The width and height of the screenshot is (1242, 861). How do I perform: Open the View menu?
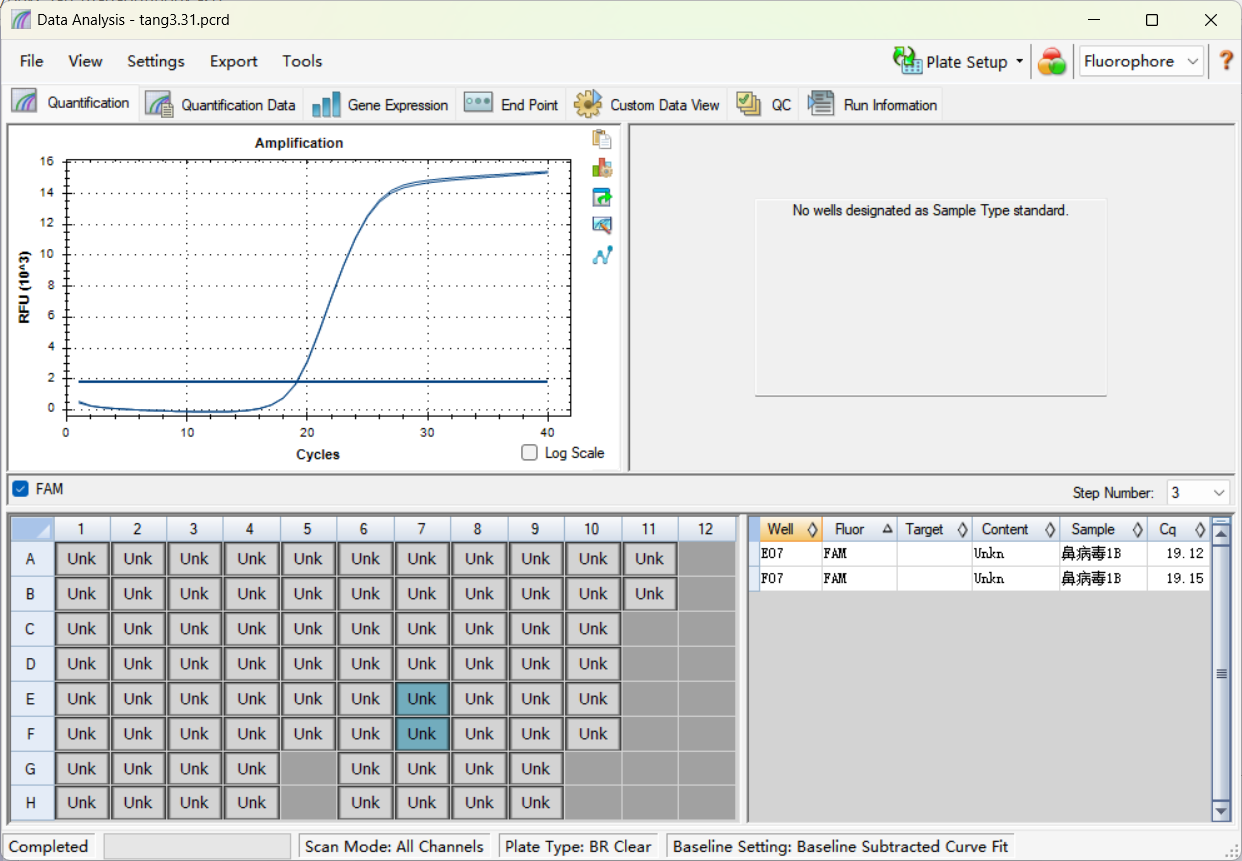point(85,61)
